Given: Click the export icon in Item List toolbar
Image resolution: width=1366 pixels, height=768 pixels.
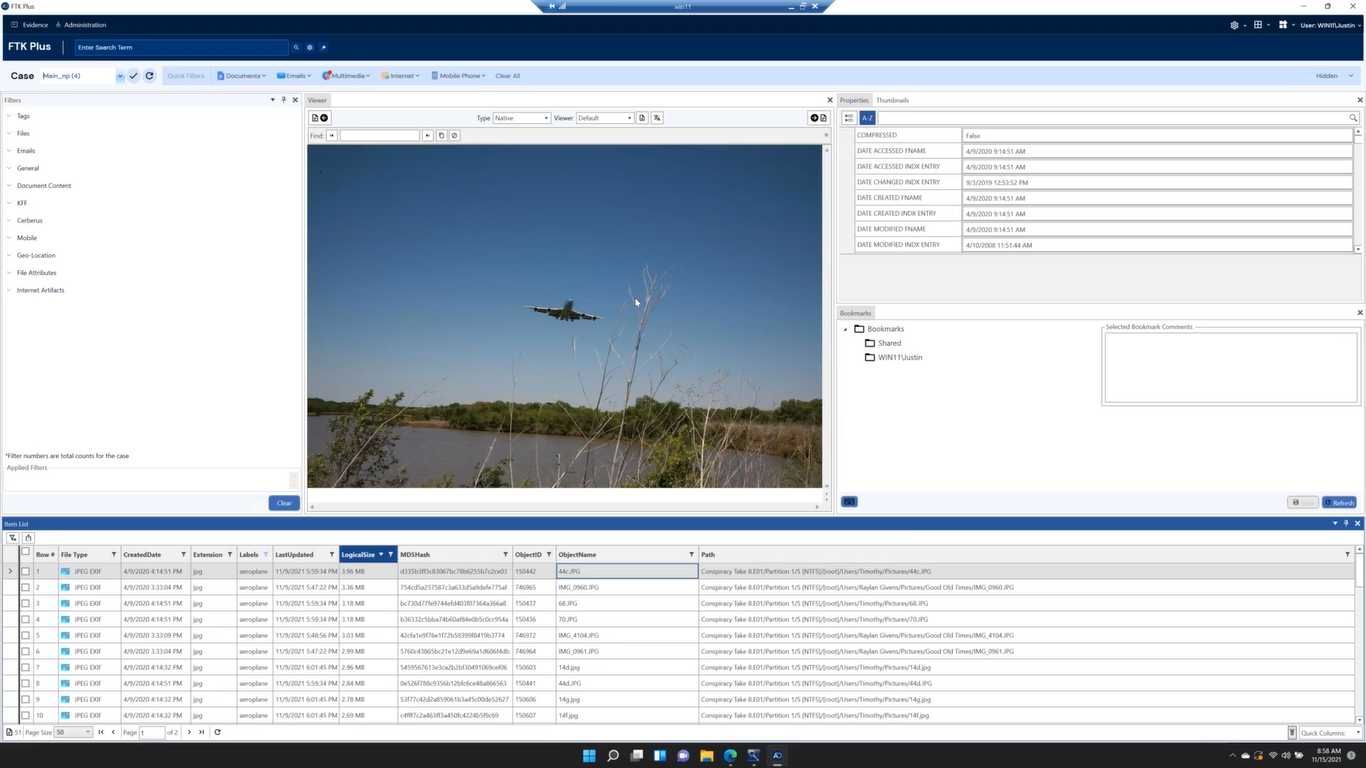Looking at the screenshot, I should click(x=28, y=538).
